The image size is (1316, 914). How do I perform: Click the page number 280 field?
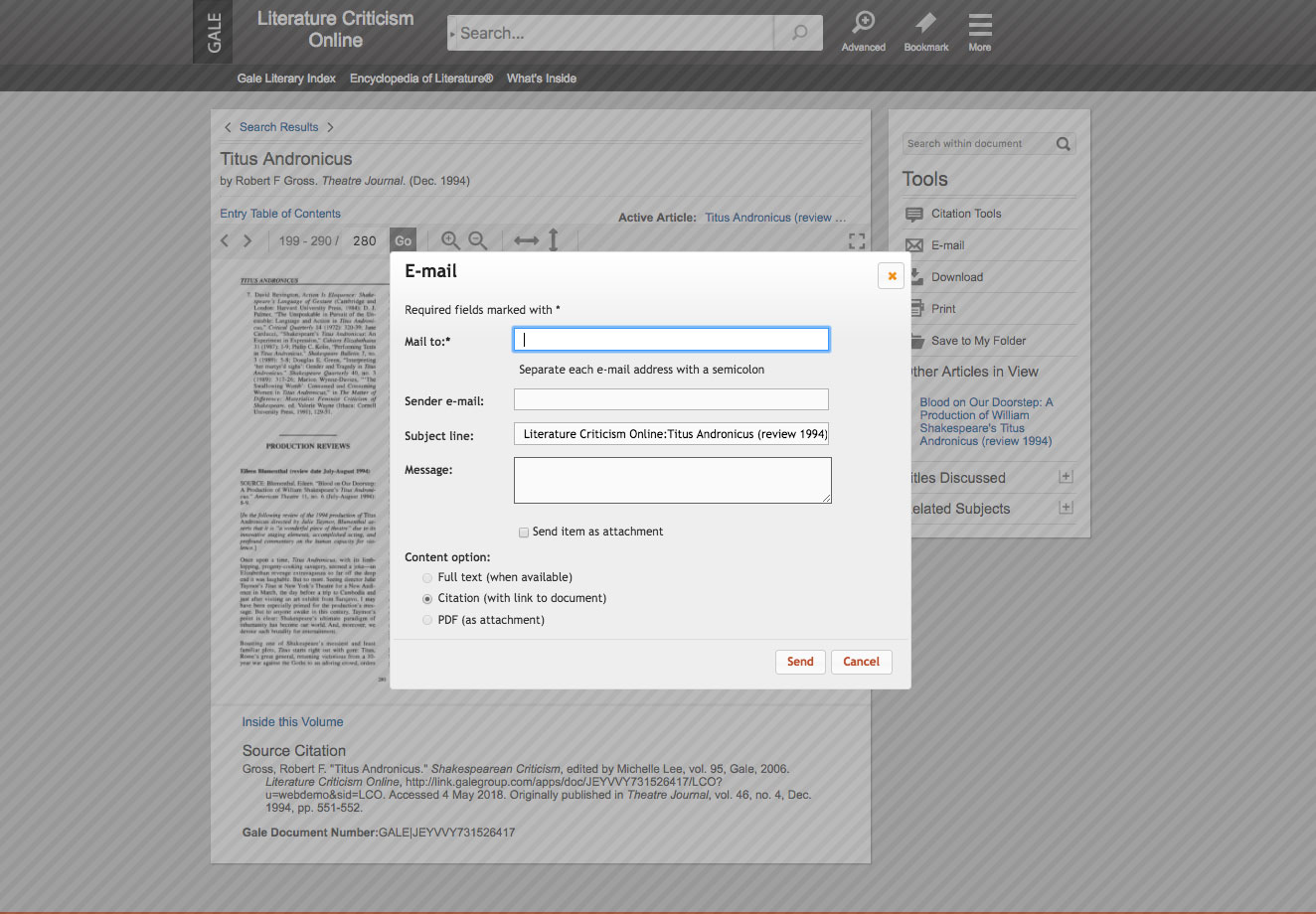365,240
